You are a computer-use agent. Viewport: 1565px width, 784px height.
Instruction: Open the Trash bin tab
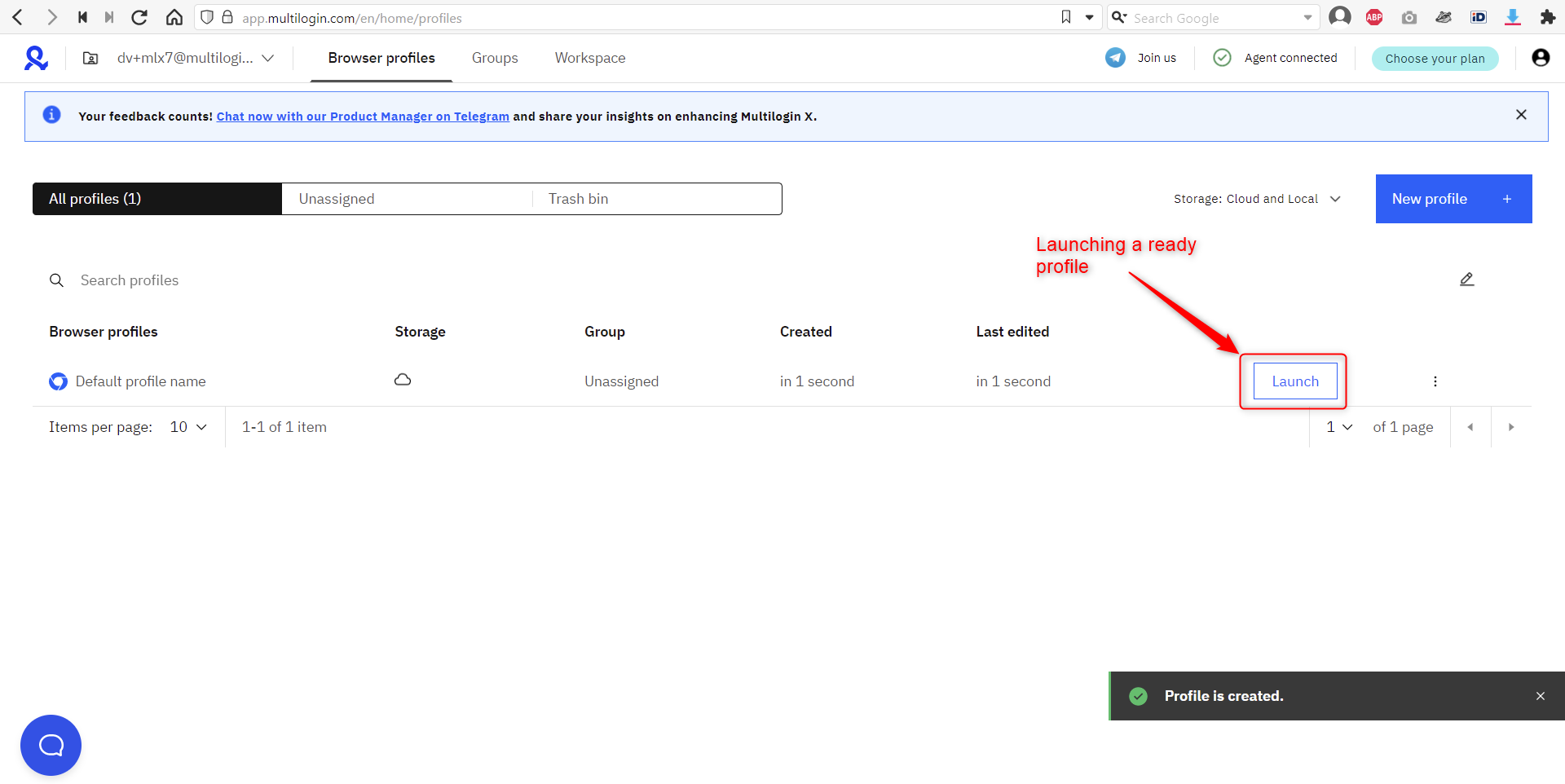click(657, 199)
